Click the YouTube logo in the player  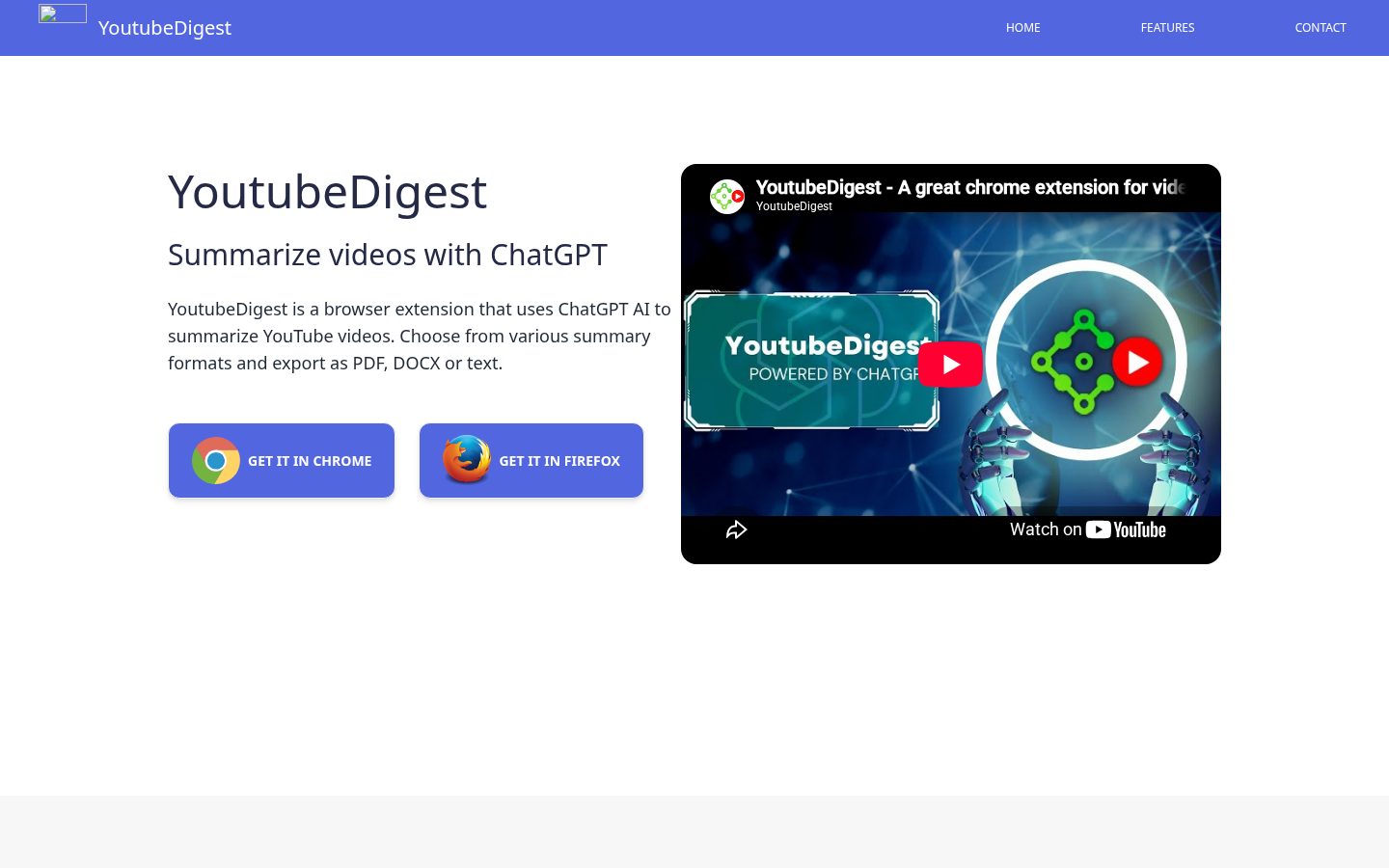(1126, 529)
